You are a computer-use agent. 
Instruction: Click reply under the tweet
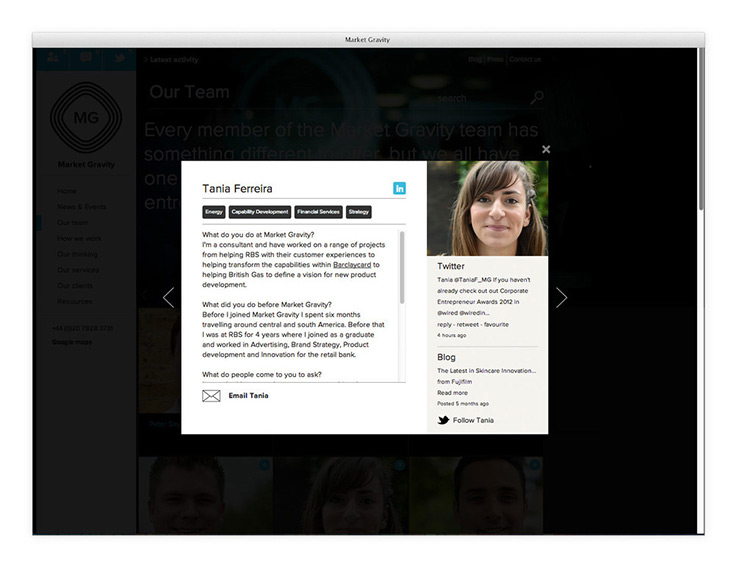(445, 324)
